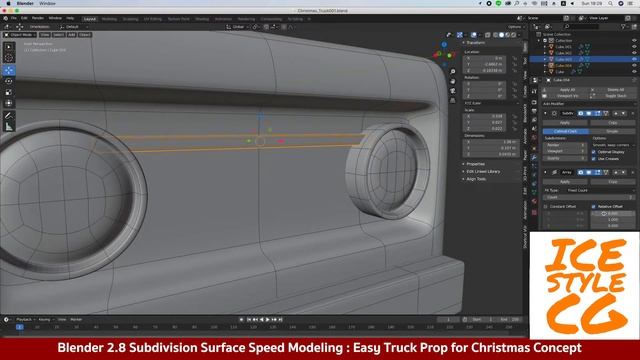The width and height of the screenshot is (640, 360).
Task: Open the Global transform orientation dropdown
Action: click(x=237, y=27)
